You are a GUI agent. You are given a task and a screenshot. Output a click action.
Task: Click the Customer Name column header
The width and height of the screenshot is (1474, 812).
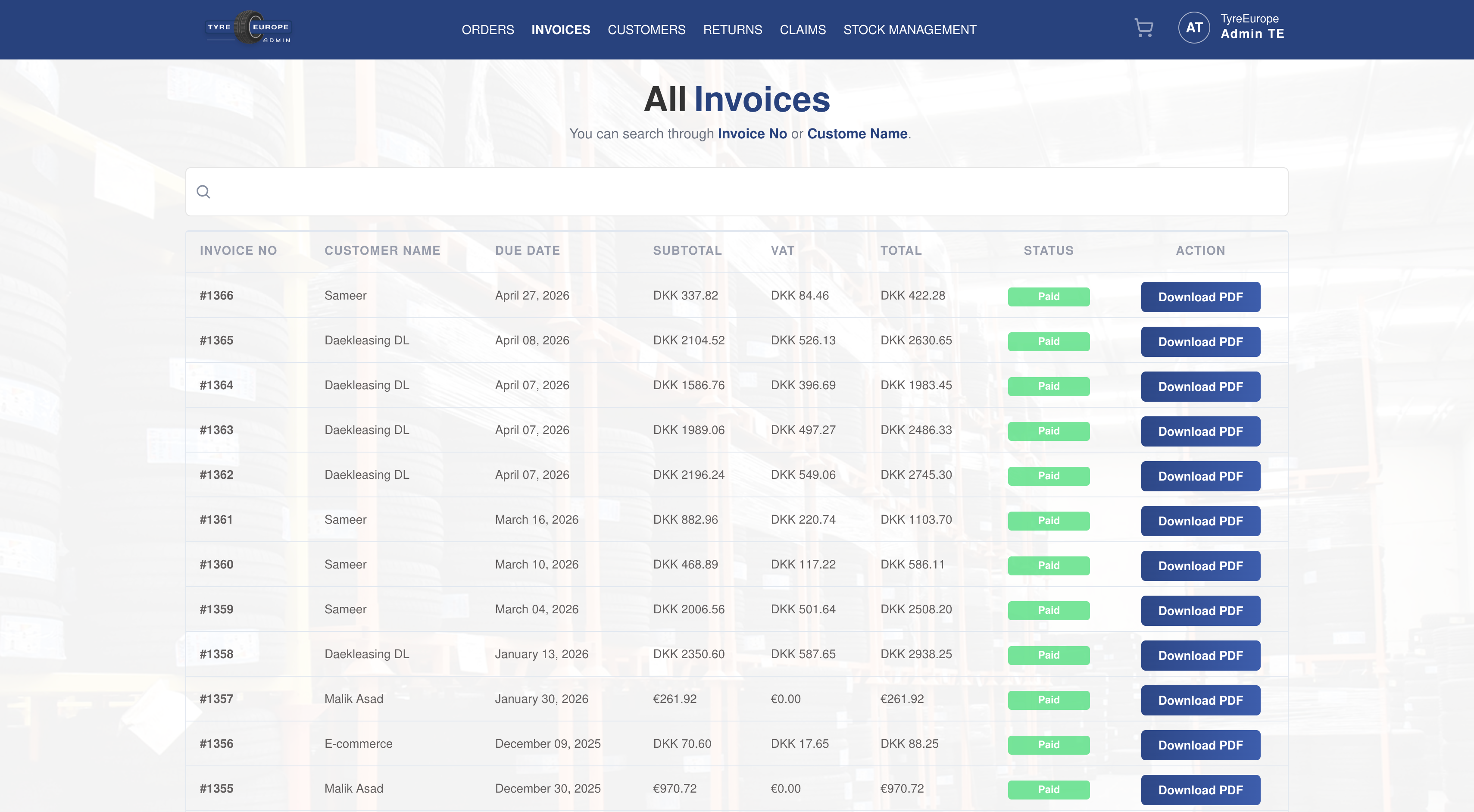[382, 251]
